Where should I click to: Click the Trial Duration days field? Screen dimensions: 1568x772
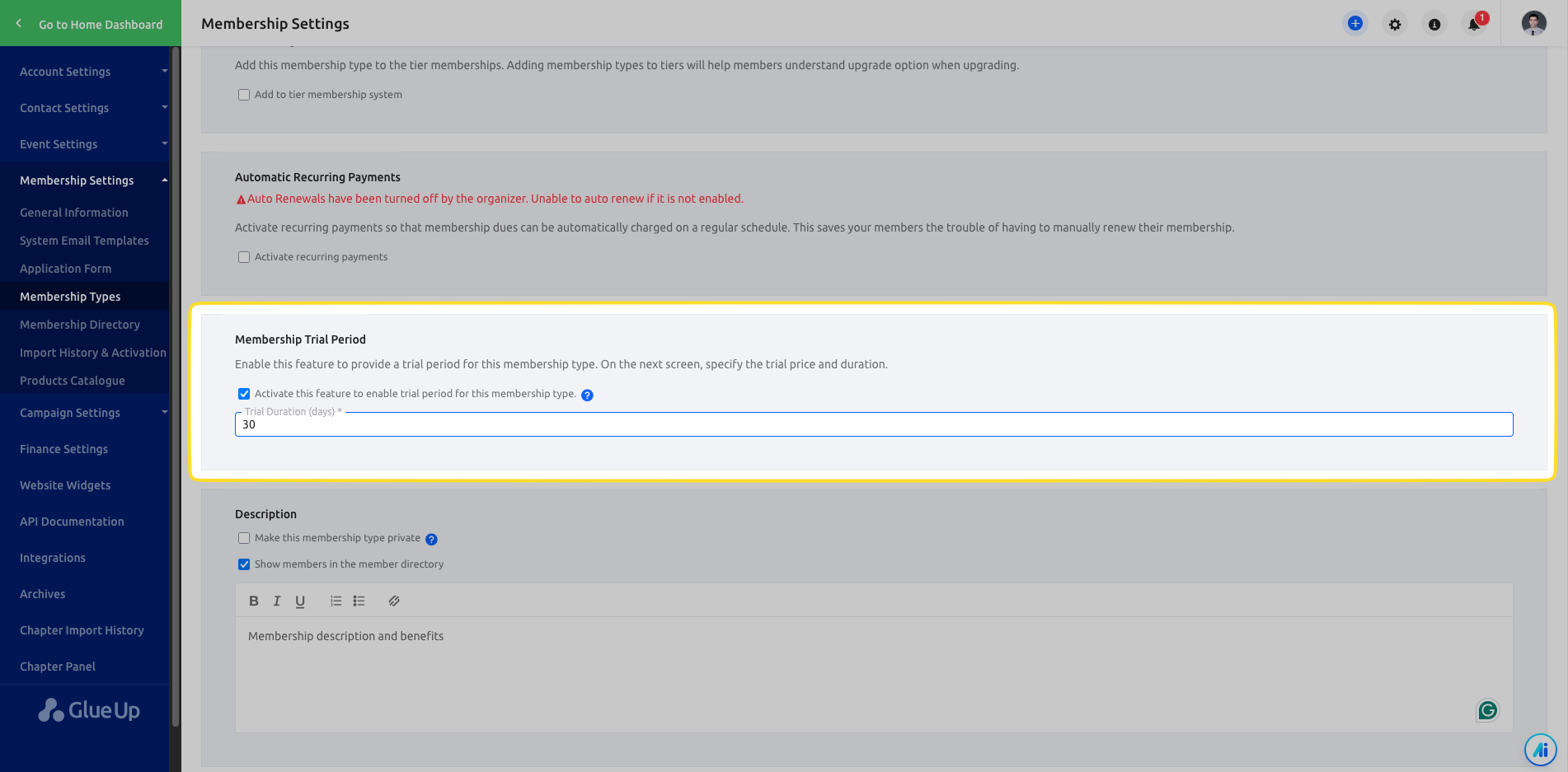tap(874, 425)
